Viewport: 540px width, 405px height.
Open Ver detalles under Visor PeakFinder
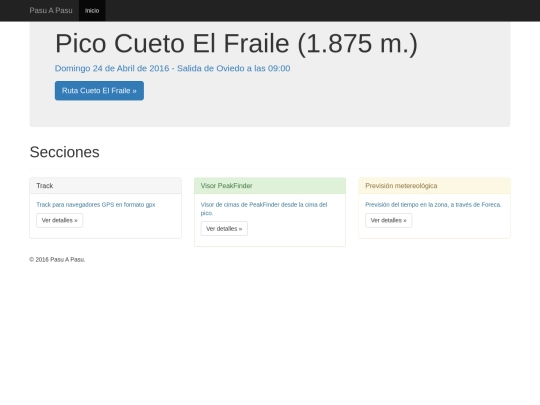pyautogui.click(x=224, y=229)
